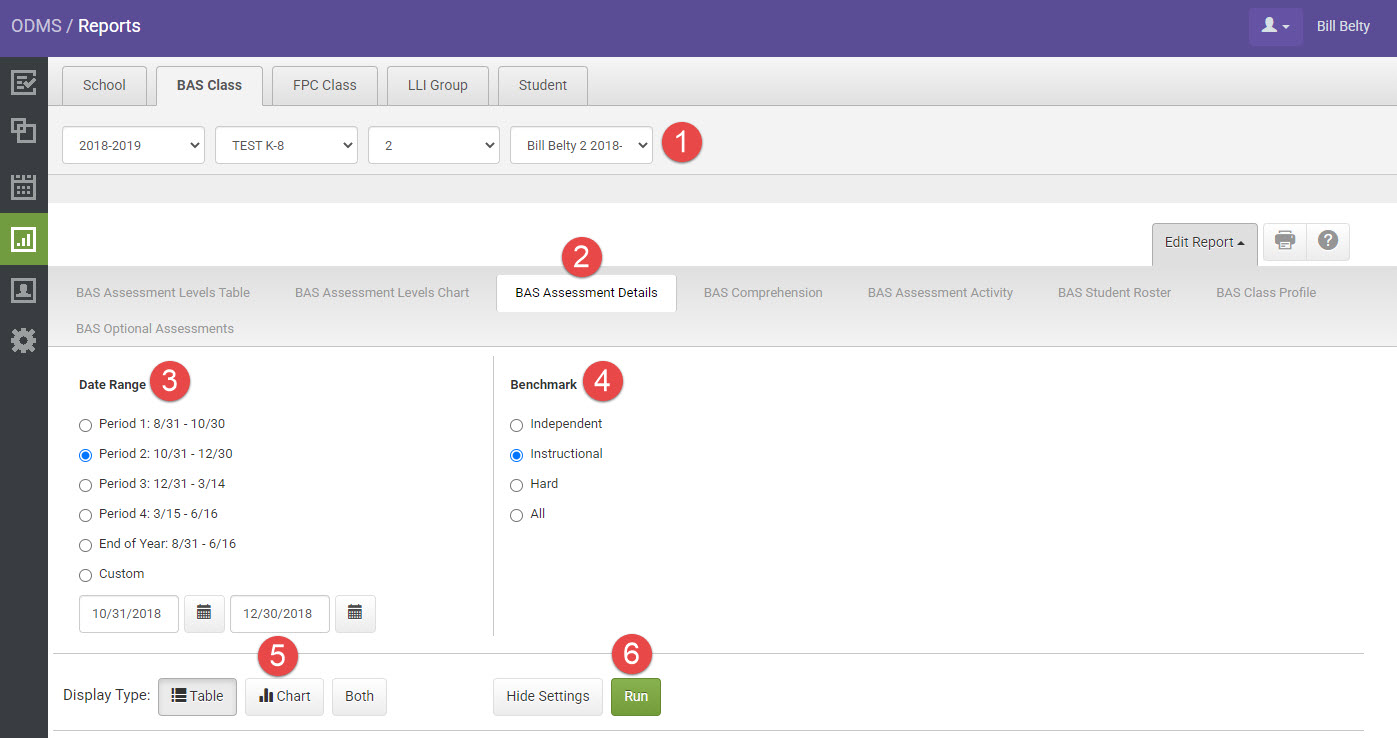Choose the Independent benchmark option
Viewport: 1397px width, 738px height.
[517, 425]
